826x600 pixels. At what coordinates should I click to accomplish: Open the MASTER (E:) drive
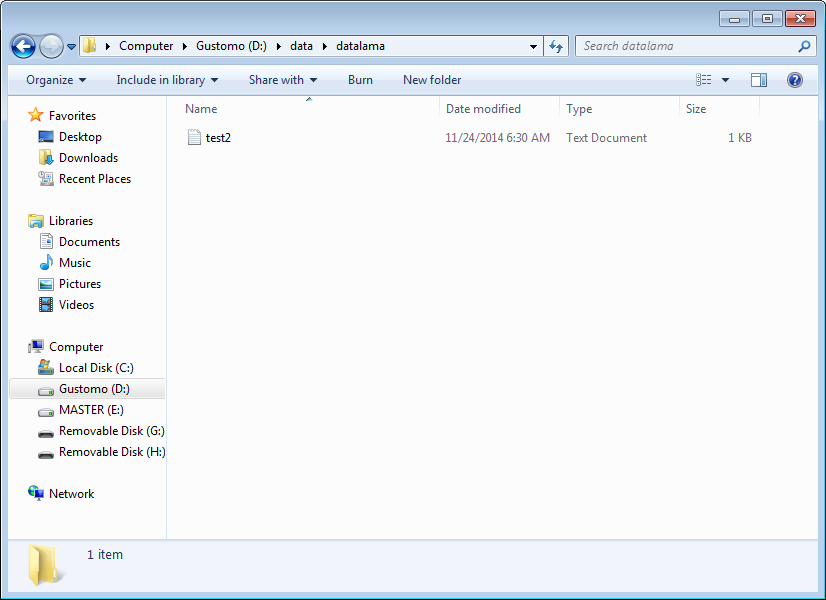tap(92, 410)
